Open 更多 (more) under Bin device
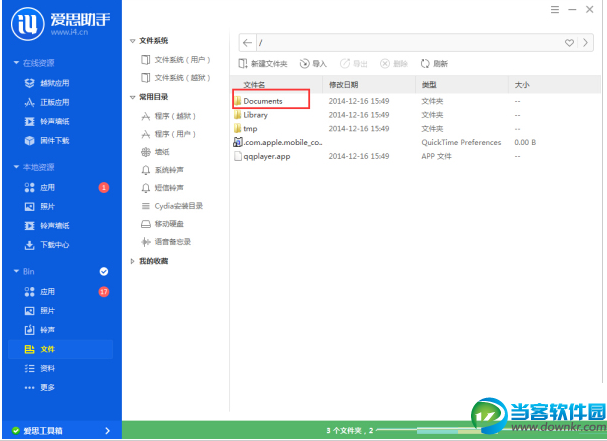The image size is (607, 441). coord(39,387)
